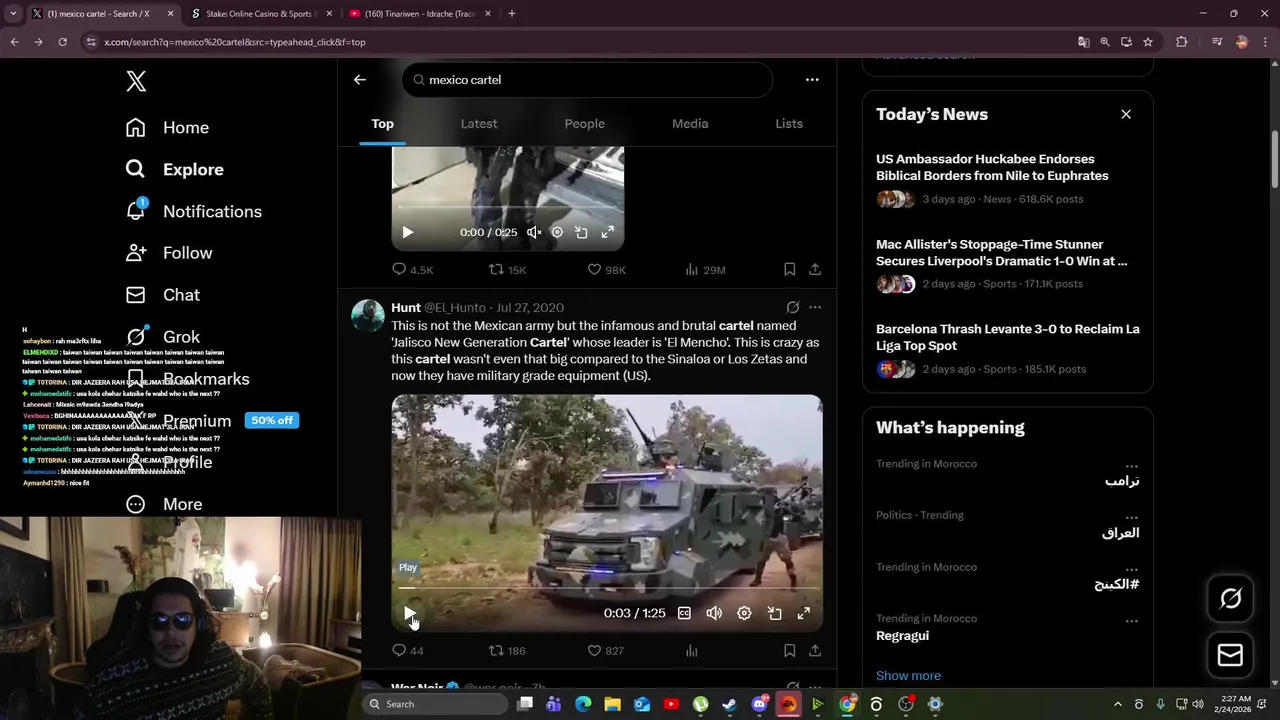
Task: Open the More menu in X sidebar
Action: [x=163, y=504]
